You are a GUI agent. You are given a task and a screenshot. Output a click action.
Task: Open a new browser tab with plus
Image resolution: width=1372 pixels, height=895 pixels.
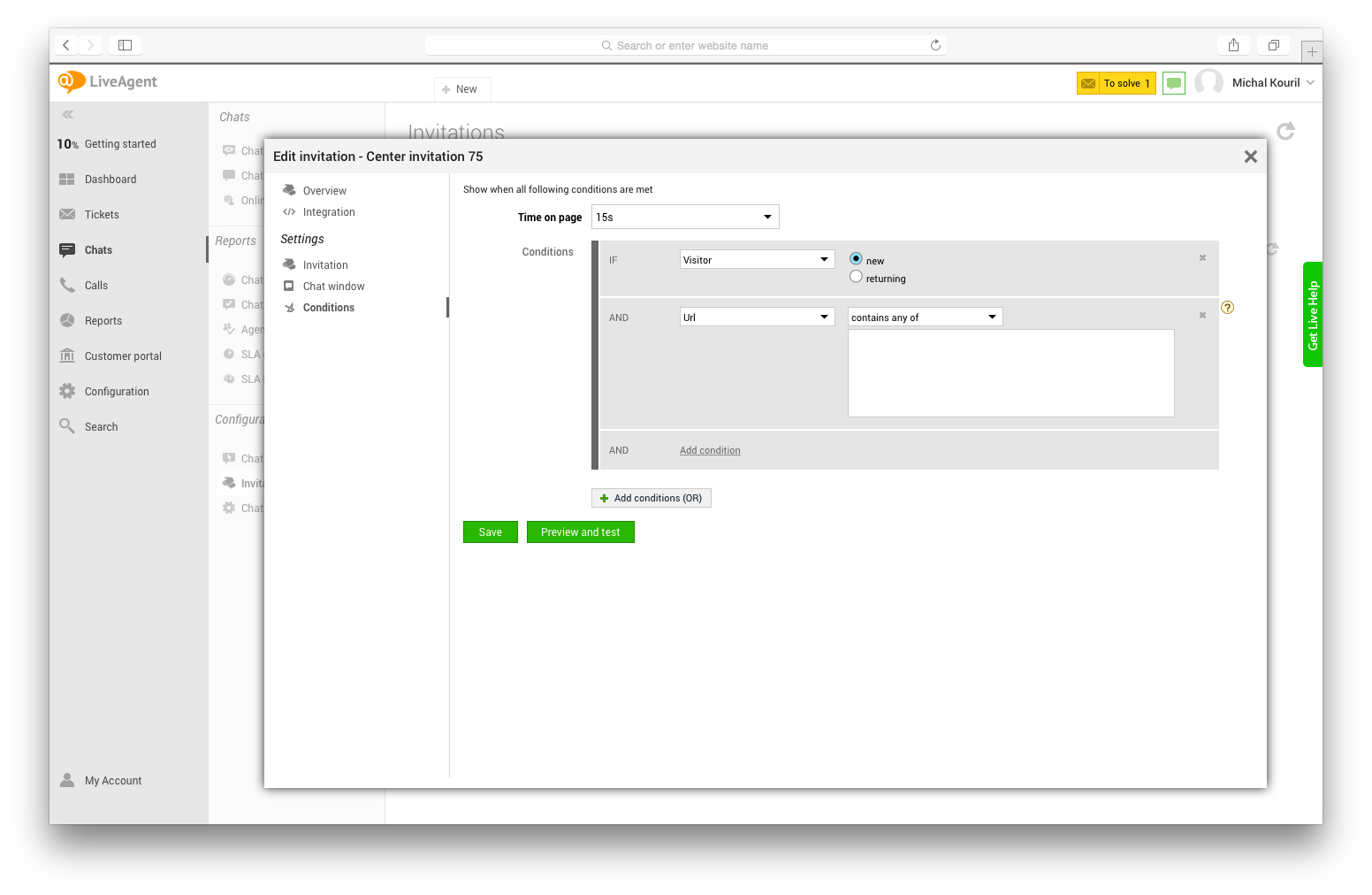pyautogui.click(x=1312, y=51)
